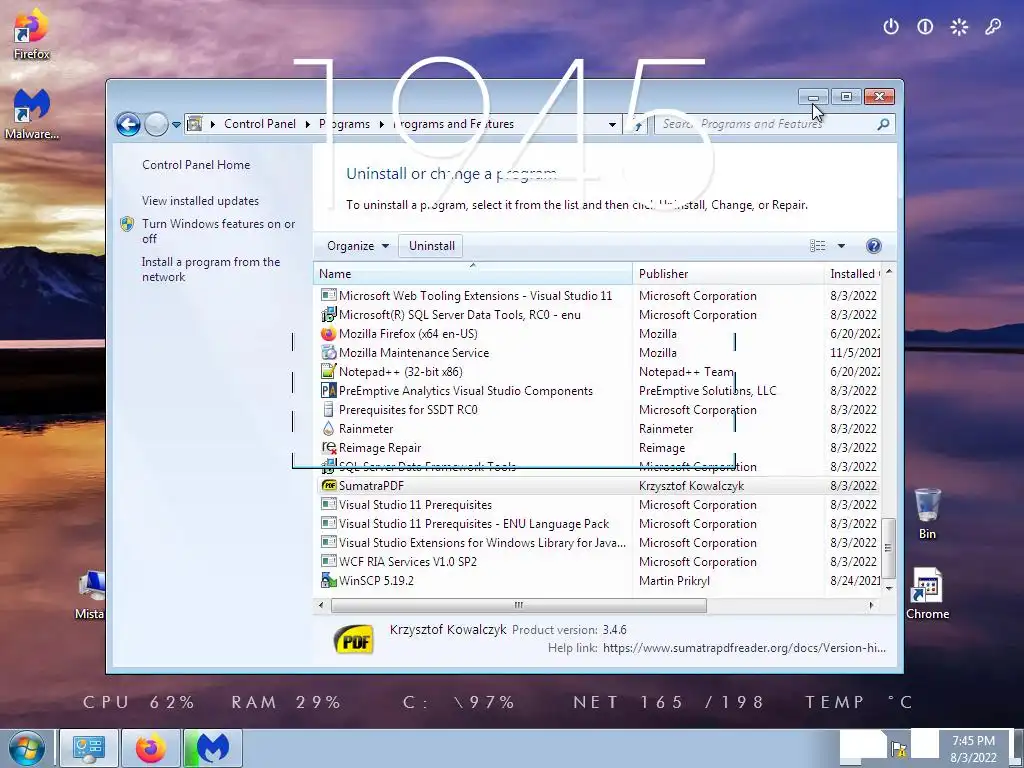This screenshot has height=768, width=1024.
Task: Open the Windows Start menu
Action: pyautogui.click(x=27, y=748)
